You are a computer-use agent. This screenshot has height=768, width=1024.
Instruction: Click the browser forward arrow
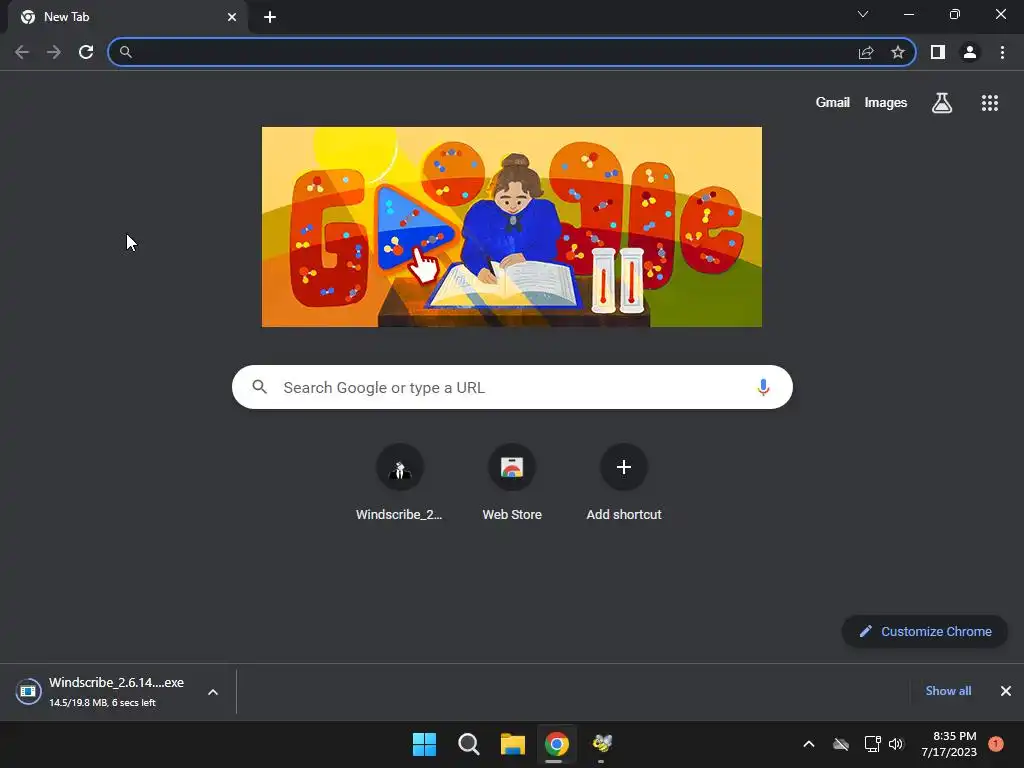54,52
